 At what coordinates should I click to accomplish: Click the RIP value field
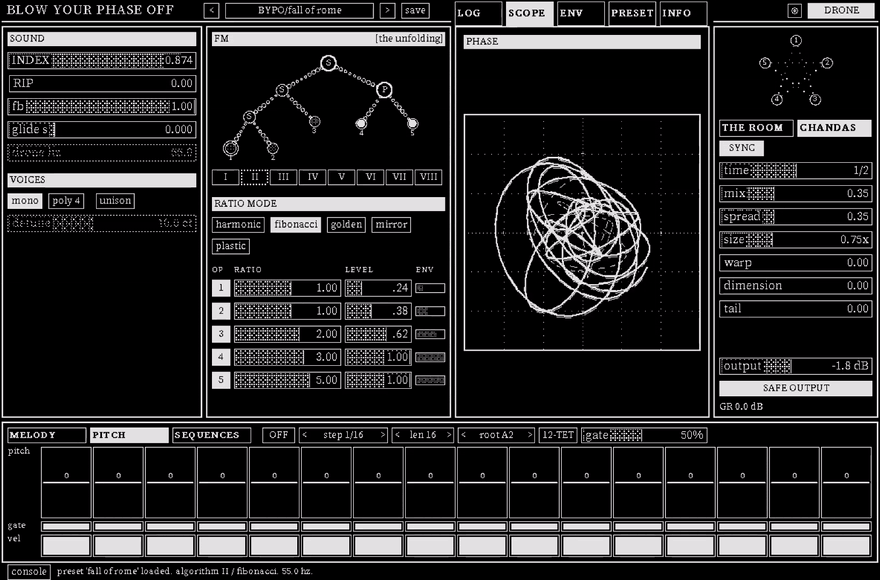click(x=102, y=83)
